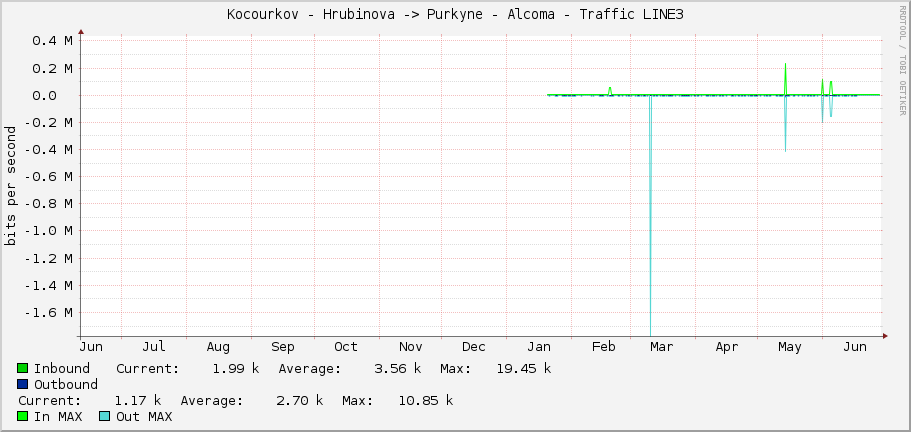Click the Mar x-axis month label
The height and width of the screenshot is (432, 911).
tap(662, 347)
